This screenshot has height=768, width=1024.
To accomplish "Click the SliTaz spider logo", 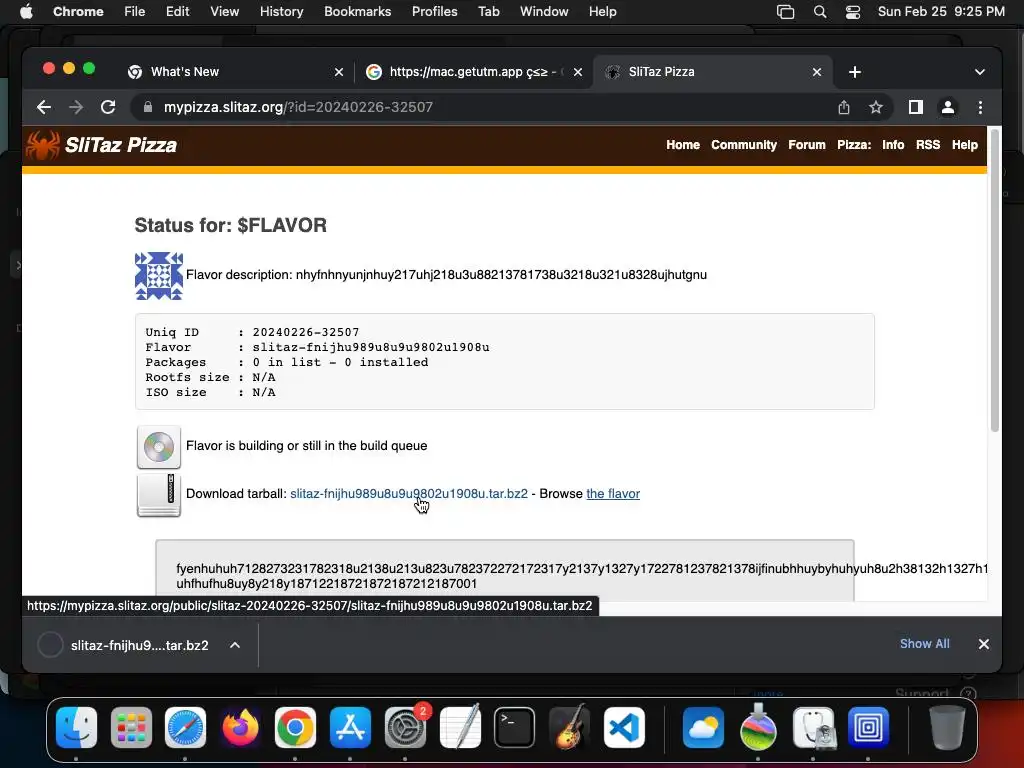I will [x=43, y=145].
